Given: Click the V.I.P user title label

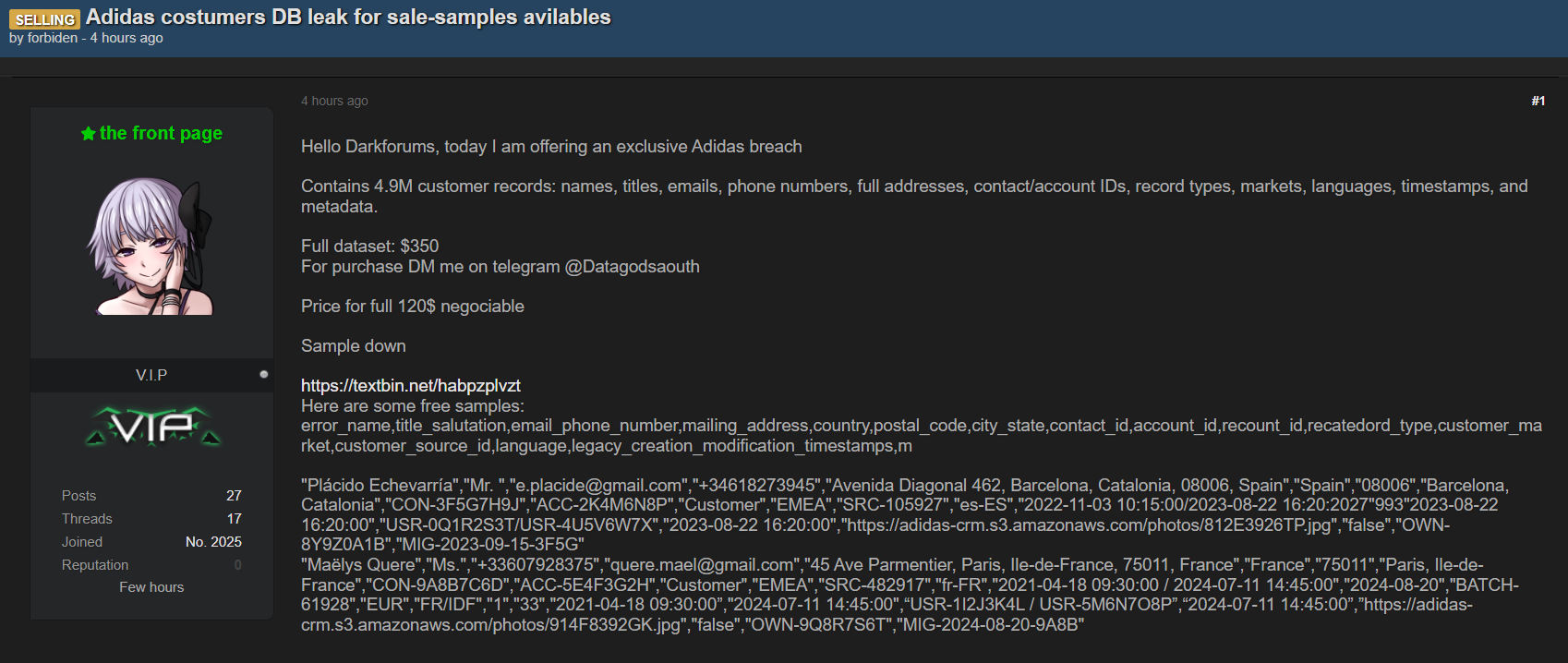Looking at the screenshot, I should (x=151, y=375).
